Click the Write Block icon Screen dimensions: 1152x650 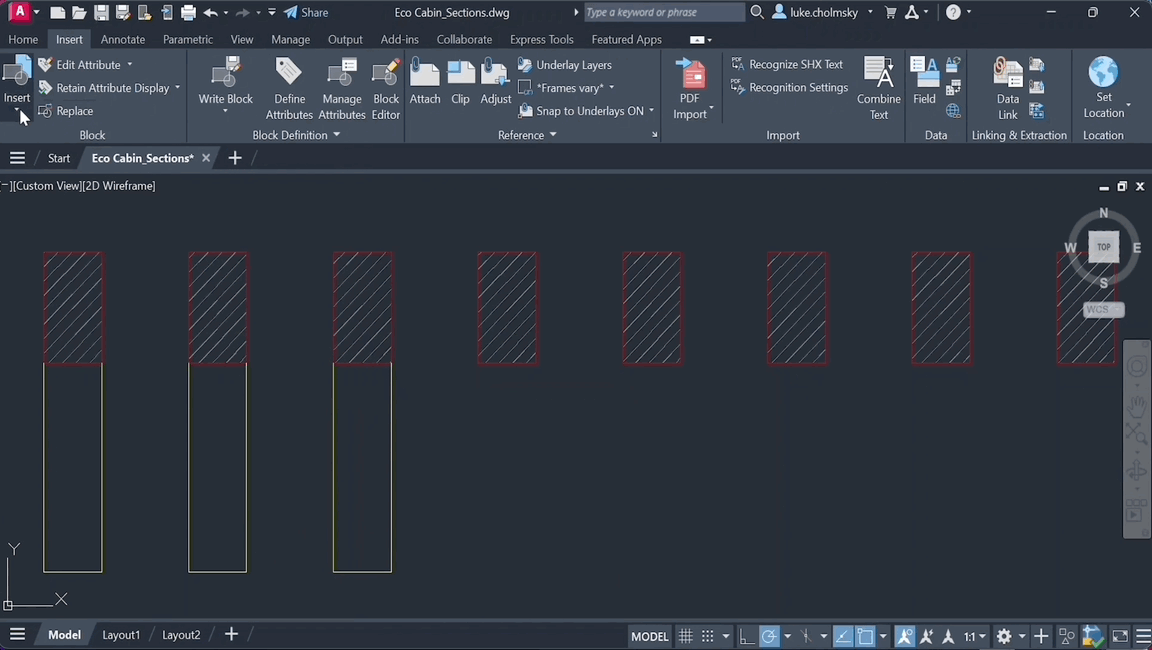225,74
